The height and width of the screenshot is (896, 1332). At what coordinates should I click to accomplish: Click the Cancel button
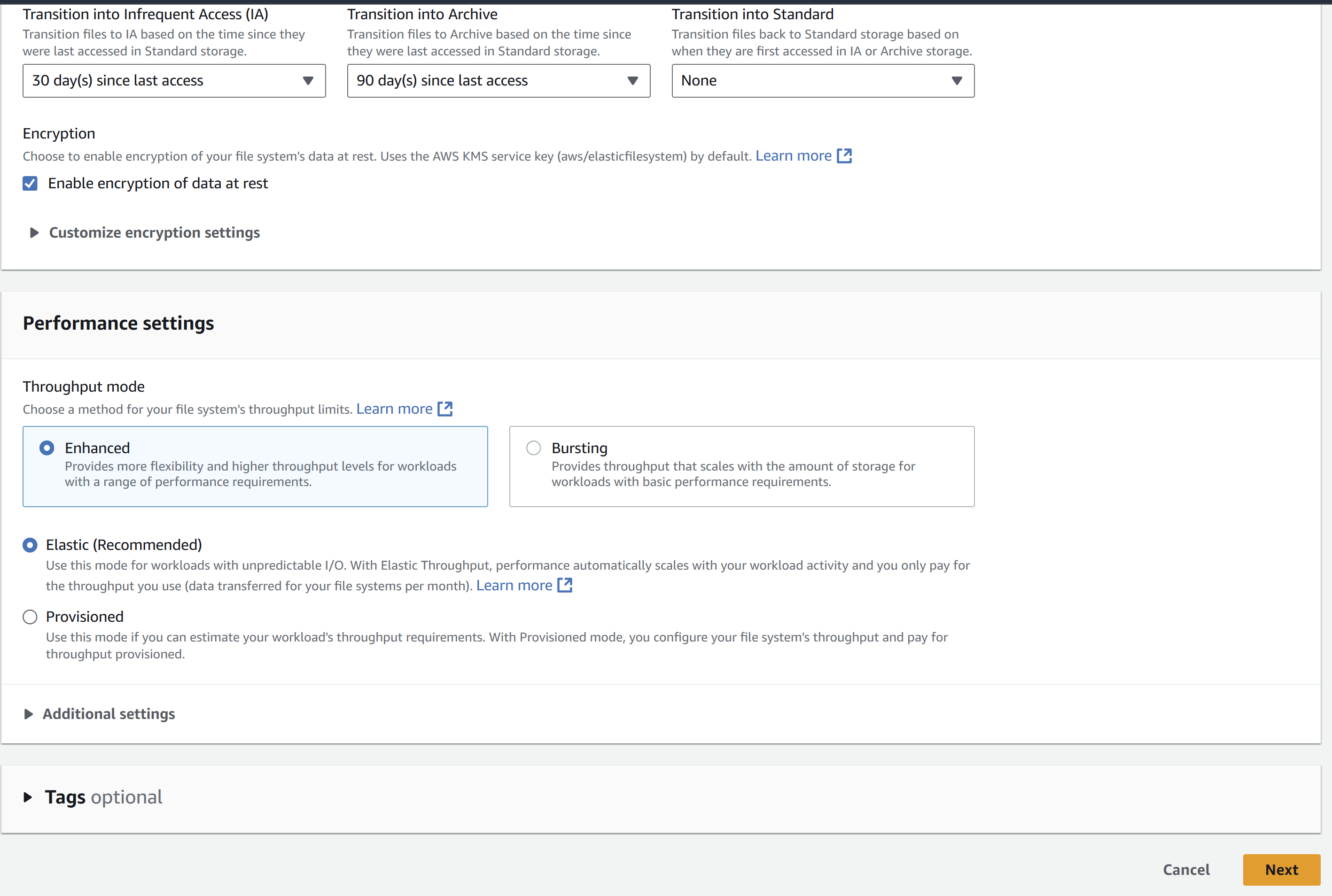click(x=1186, y=870)
